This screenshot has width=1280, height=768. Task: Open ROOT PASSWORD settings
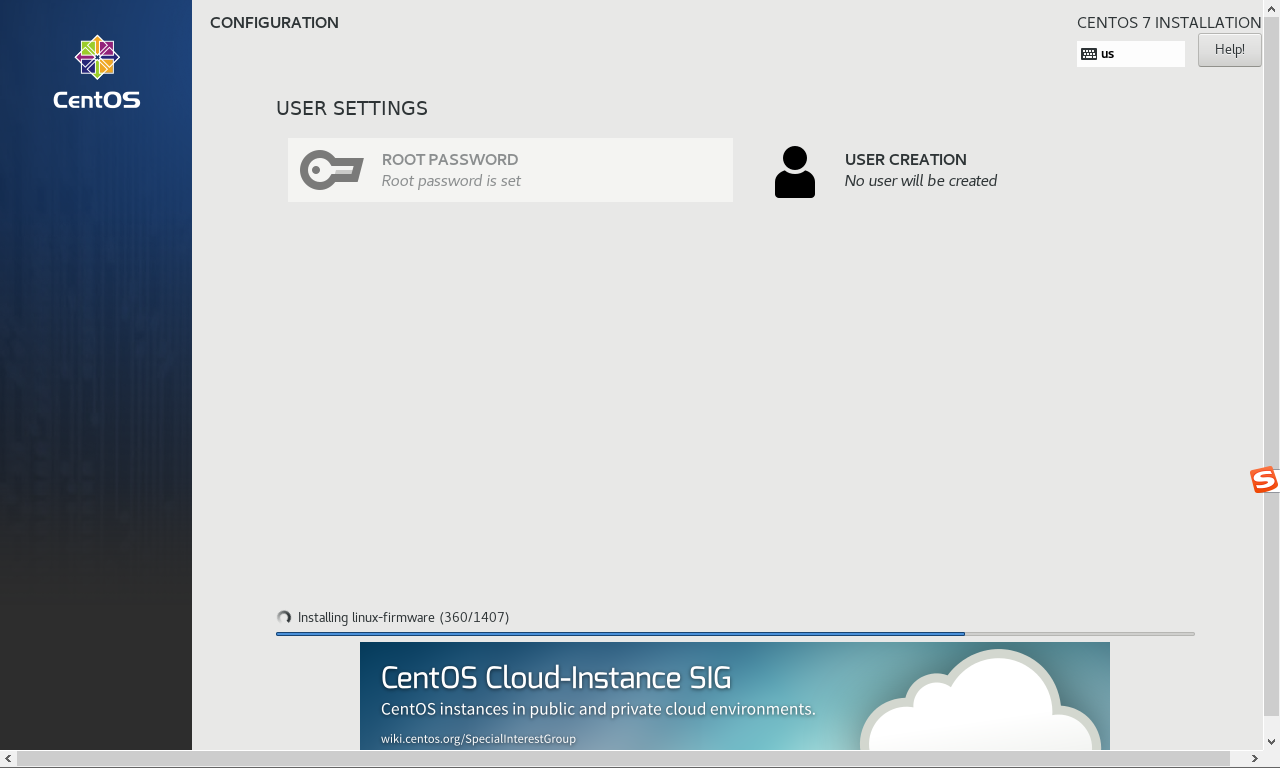point(510,170)
